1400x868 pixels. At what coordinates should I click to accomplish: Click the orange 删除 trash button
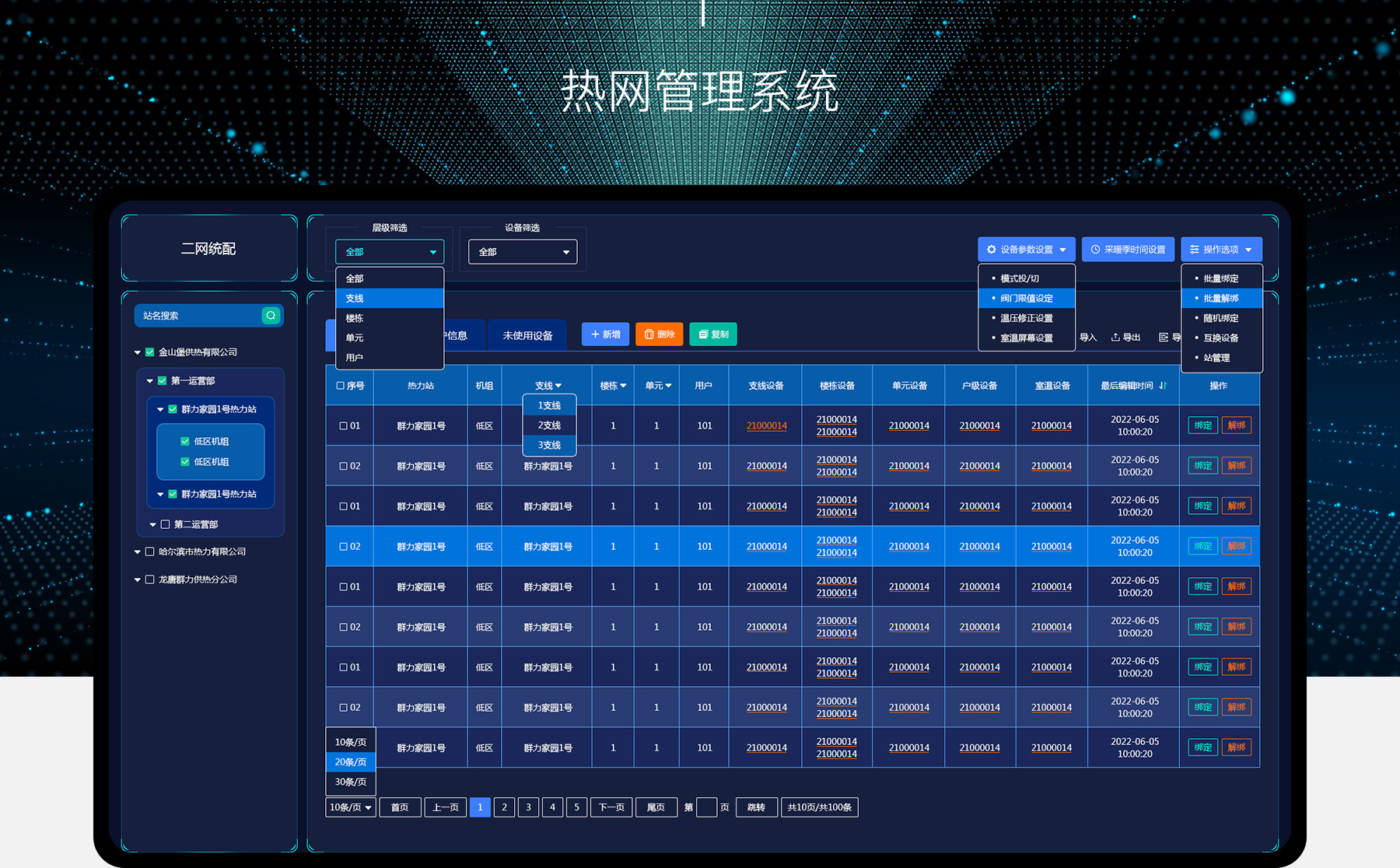(659, 334)
